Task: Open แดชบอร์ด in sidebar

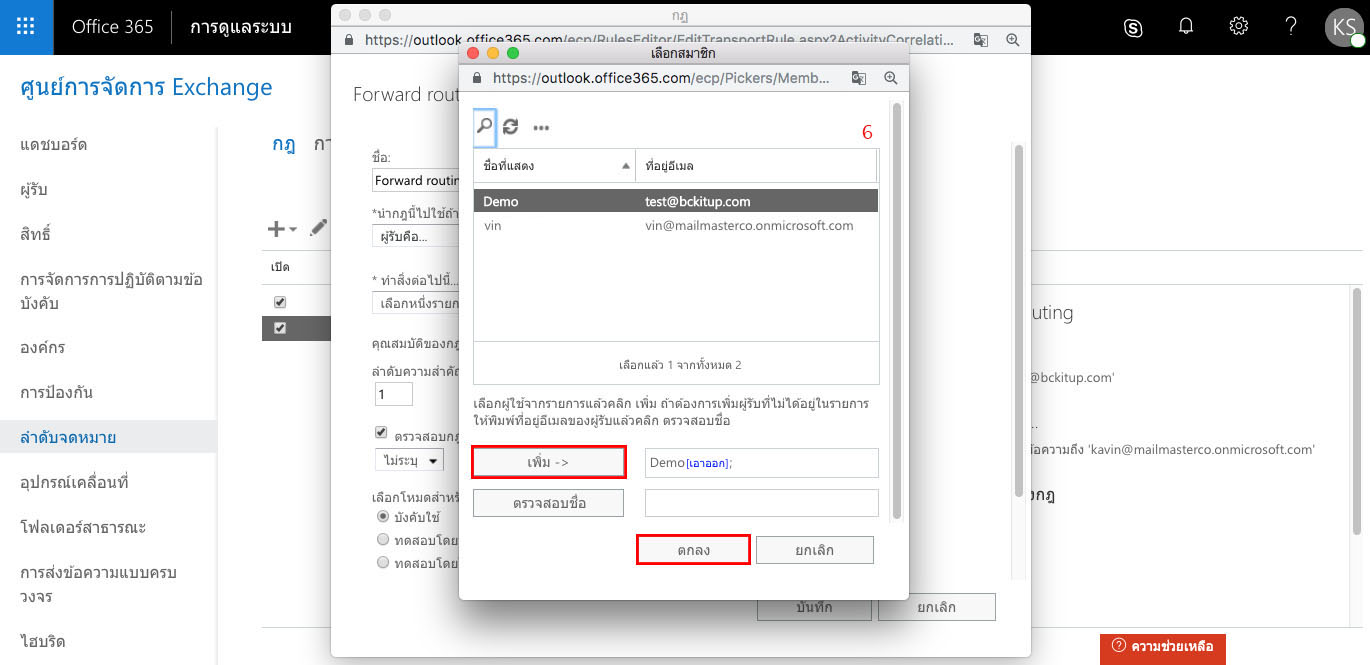Action: coord(54,145)
